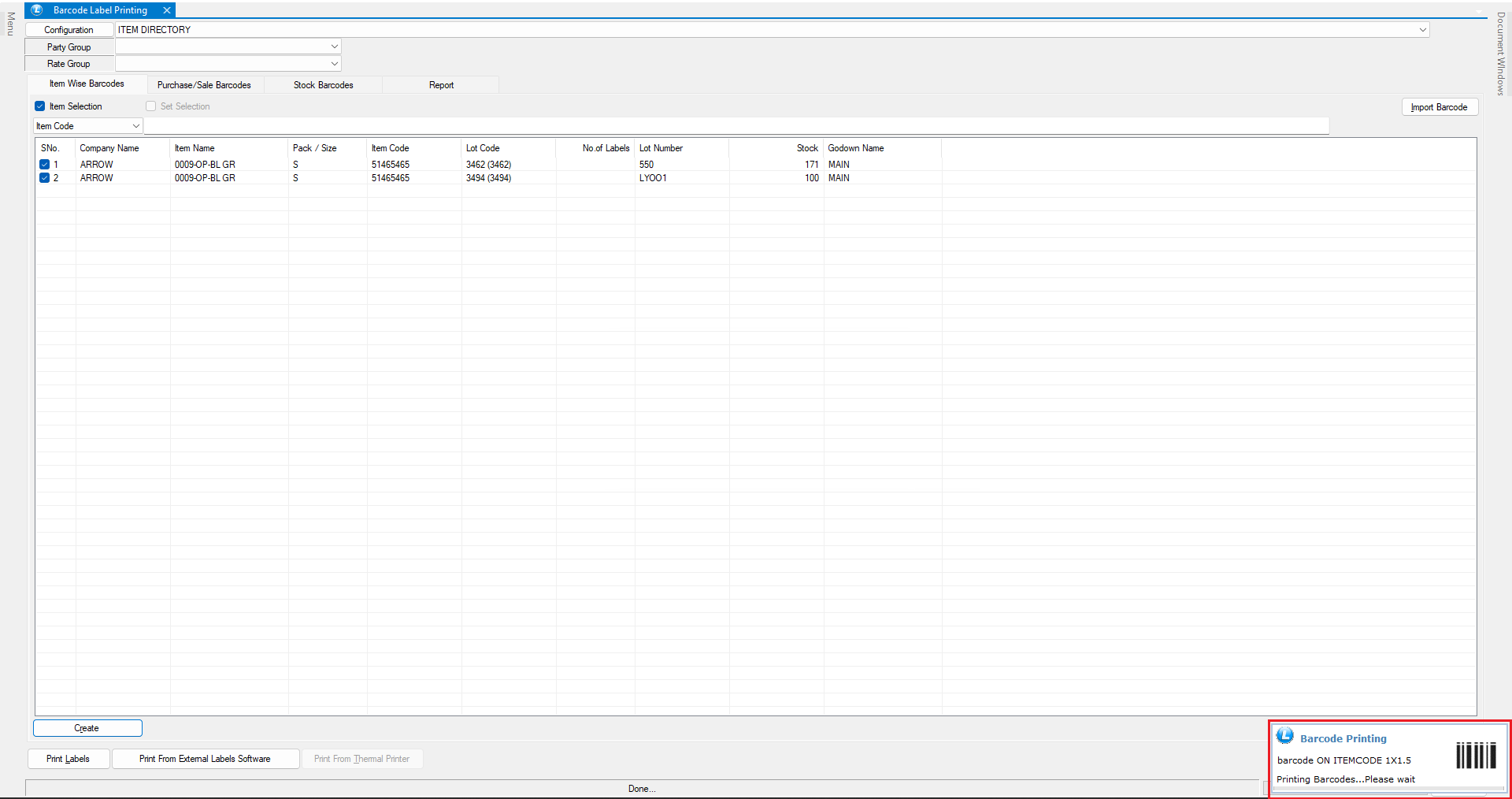1512x799 pixels.
Task: Uncheck row 2 ARROW item checkbox
Action: [x=45, y=178]
